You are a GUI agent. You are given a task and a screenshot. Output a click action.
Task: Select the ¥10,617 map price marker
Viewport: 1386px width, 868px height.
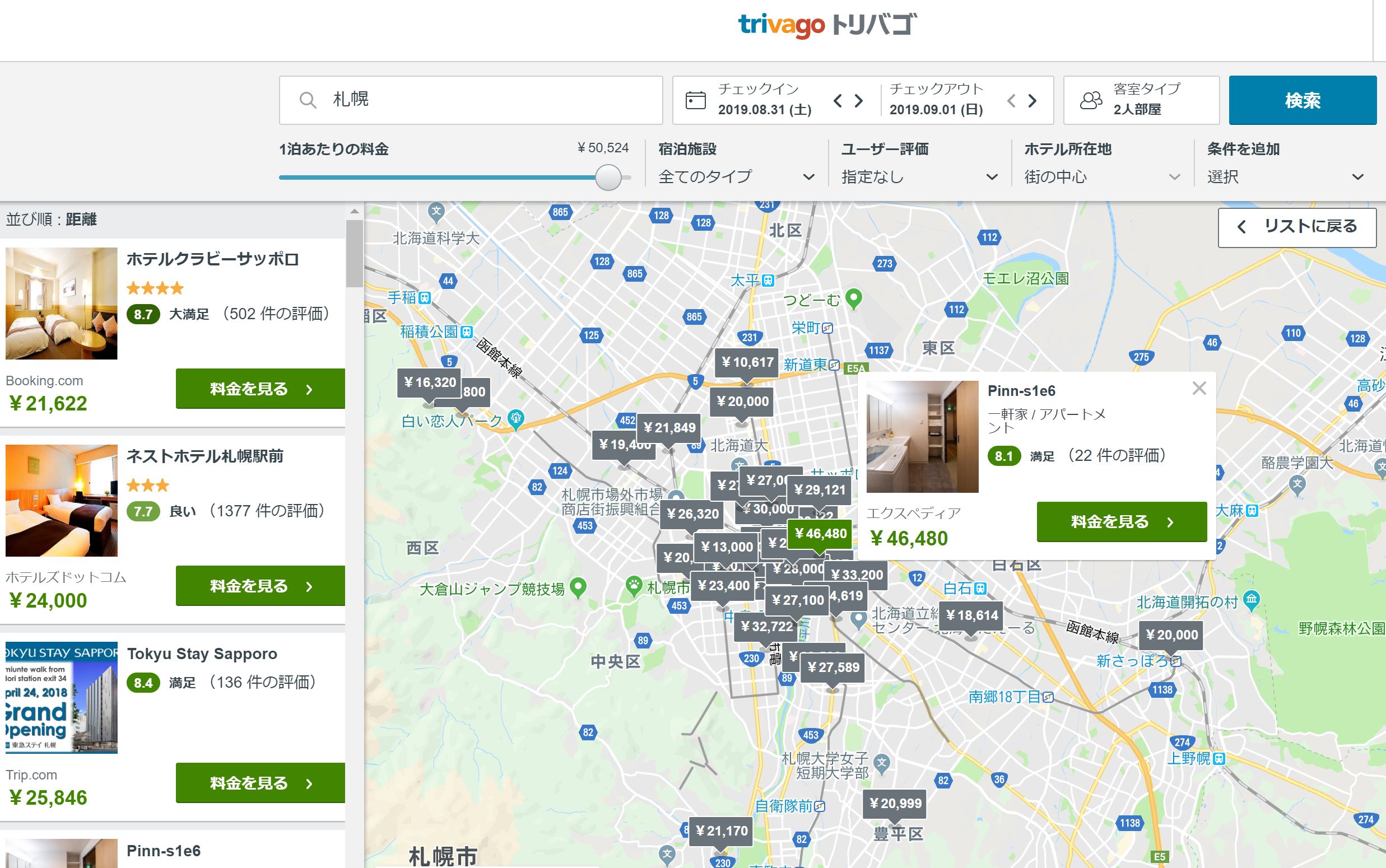[x=746, y=362]
